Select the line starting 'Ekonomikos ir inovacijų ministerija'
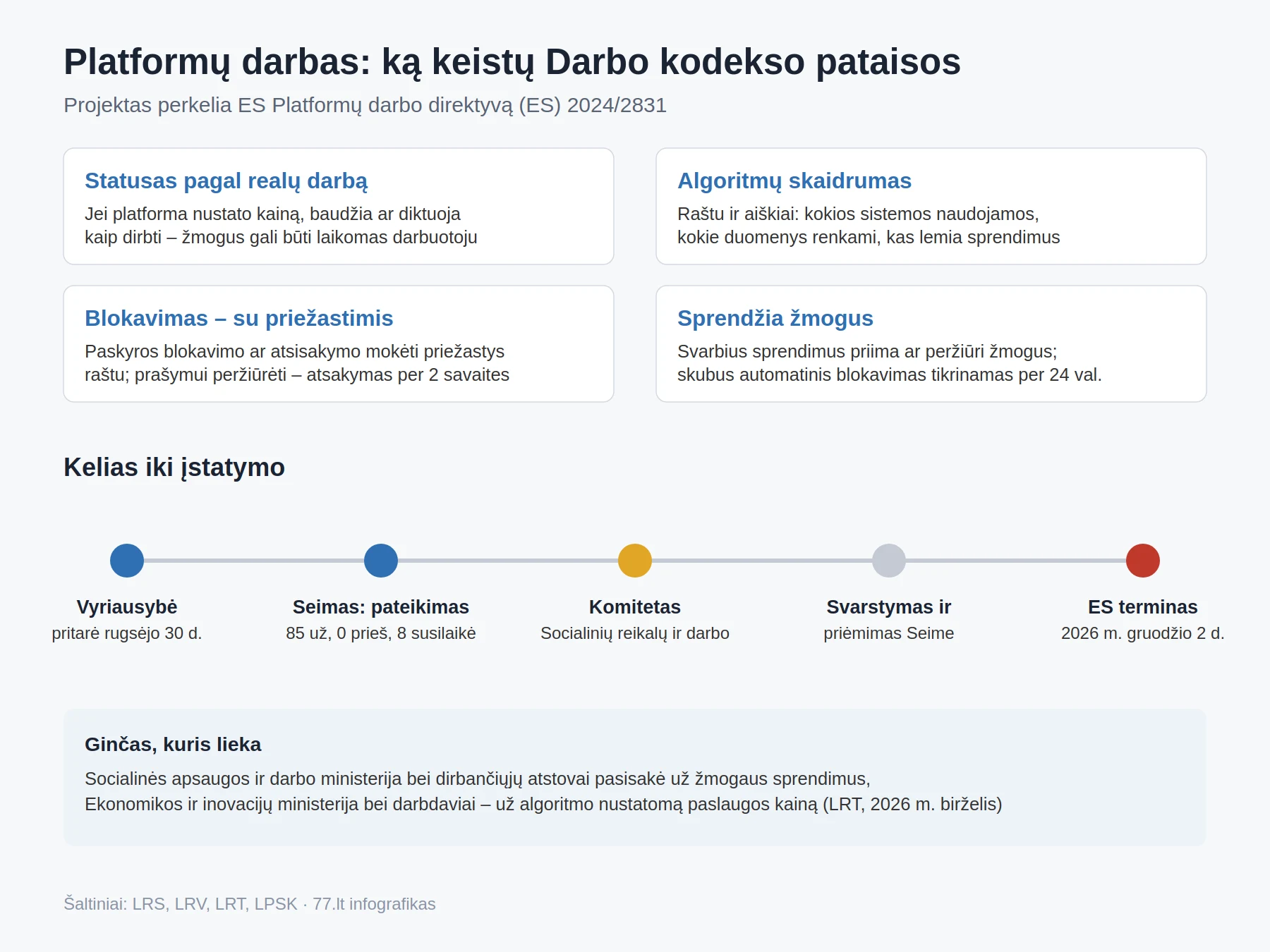 pyautogui.click(x=543, y=804)
